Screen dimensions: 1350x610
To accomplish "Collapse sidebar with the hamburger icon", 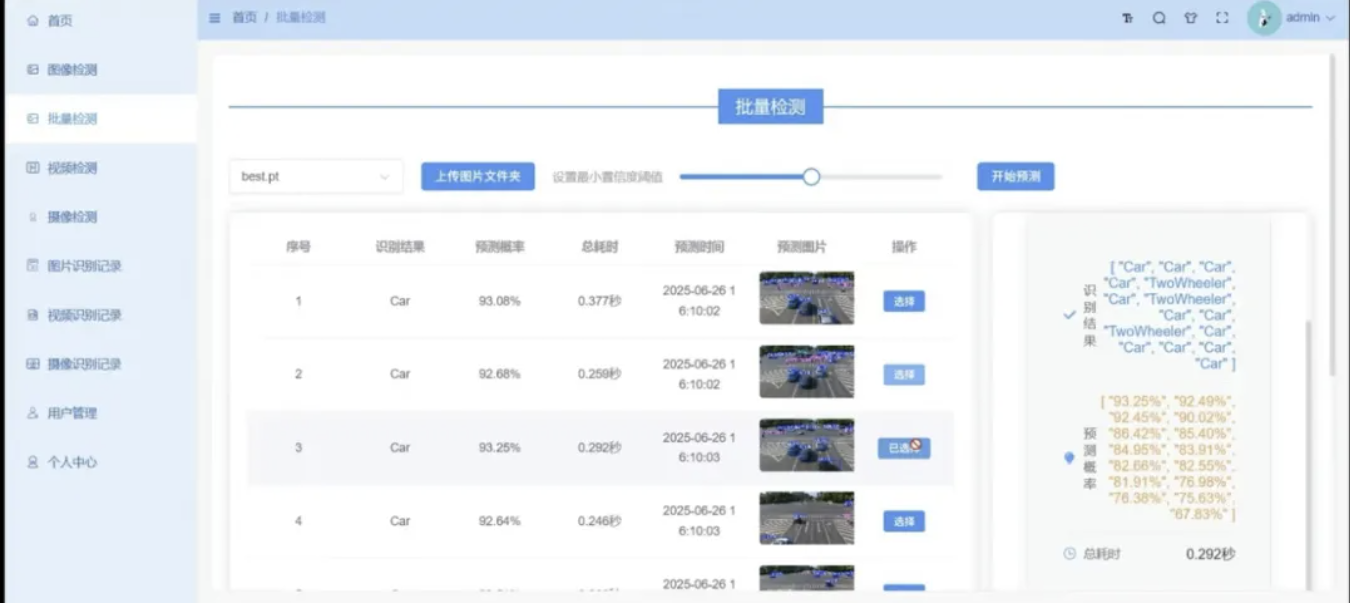I will click(215, 18).
